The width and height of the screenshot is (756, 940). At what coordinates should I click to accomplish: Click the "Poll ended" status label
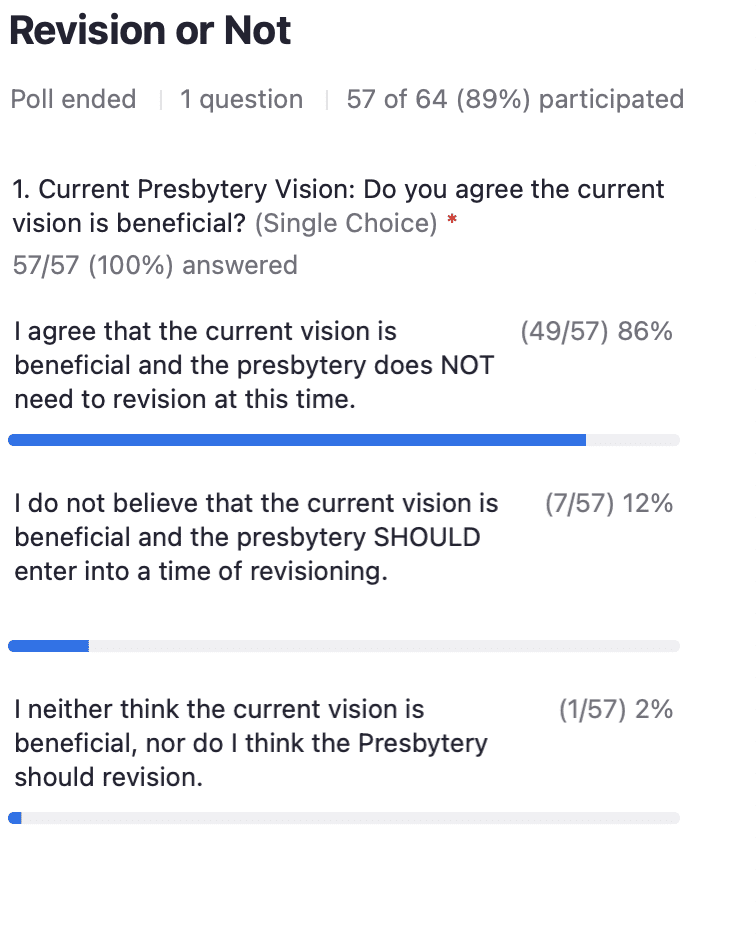[x=73, y=100]
